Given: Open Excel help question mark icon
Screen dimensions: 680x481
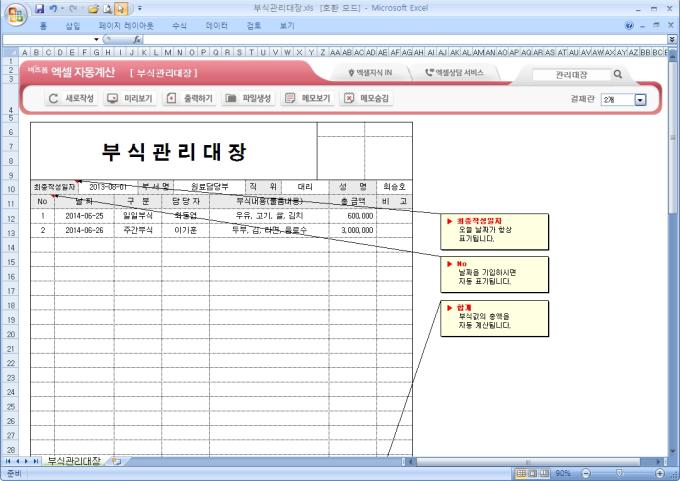Looking at the screenshot, I should coord(629,26).
